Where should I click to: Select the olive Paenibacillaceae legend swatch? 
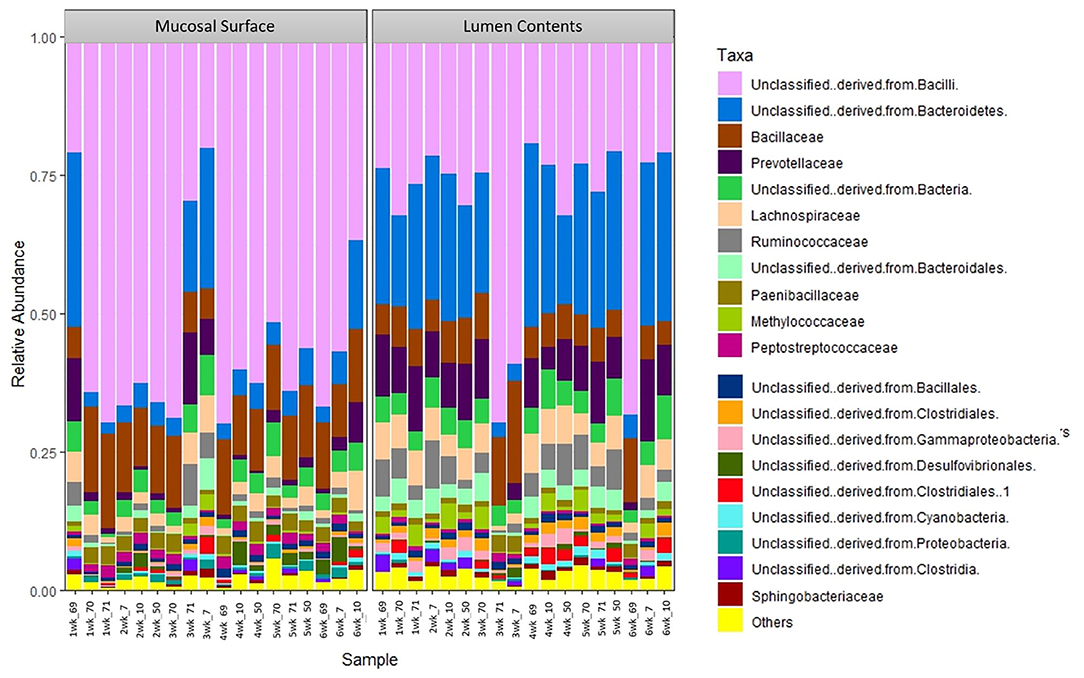(x=729, y=295)
